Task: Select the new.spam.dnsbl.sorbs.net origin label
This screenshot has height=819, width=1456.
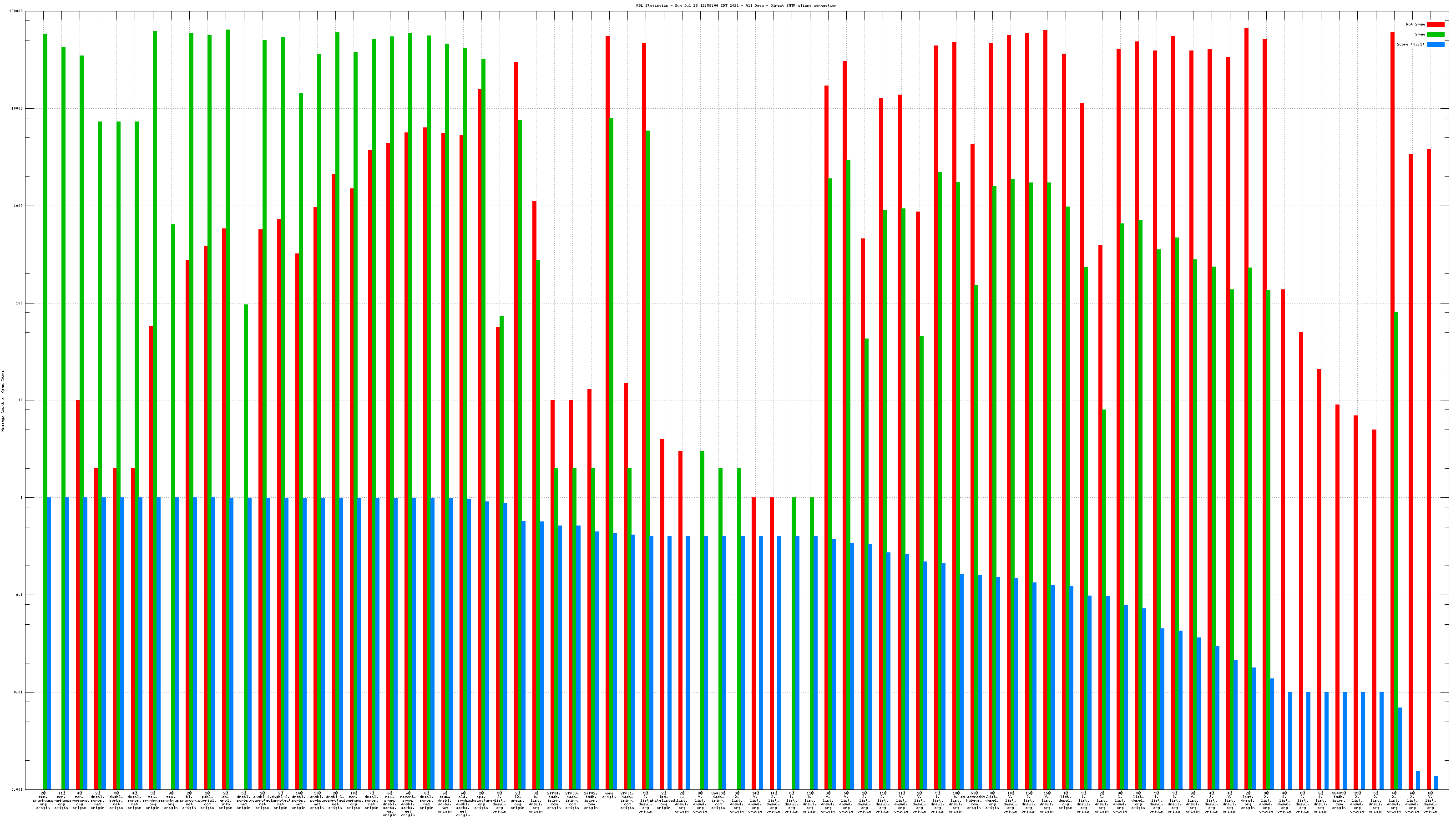Action: click(x=390, y=804)
